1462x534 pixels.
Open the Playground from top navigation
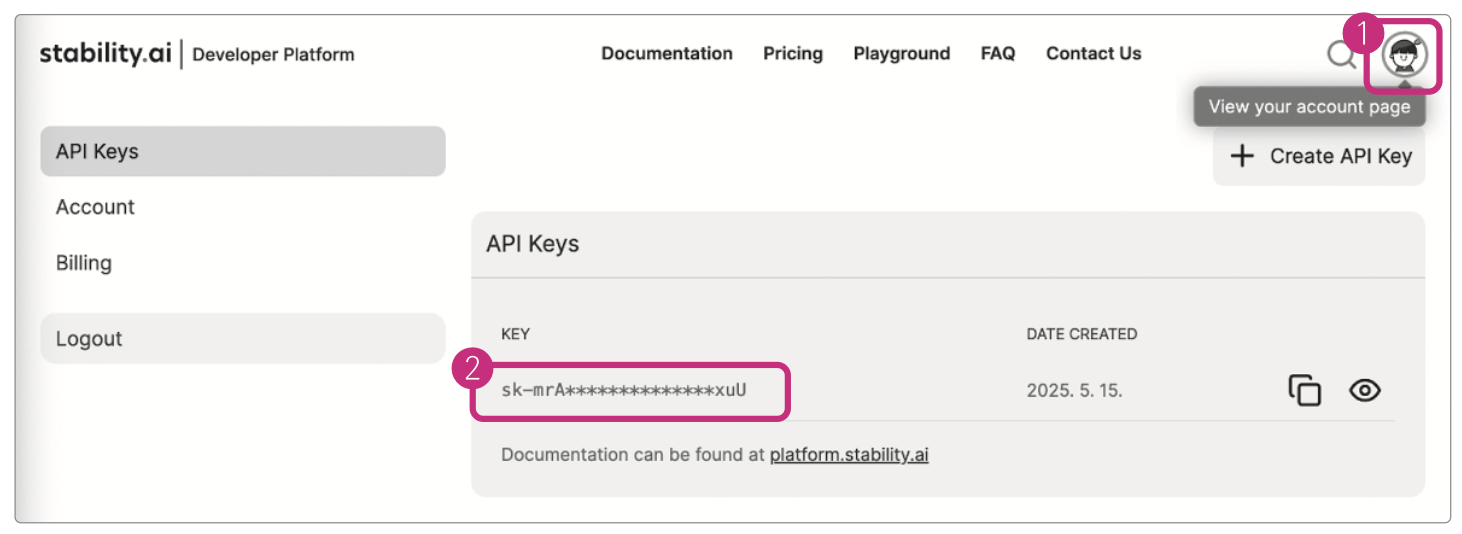901,54
